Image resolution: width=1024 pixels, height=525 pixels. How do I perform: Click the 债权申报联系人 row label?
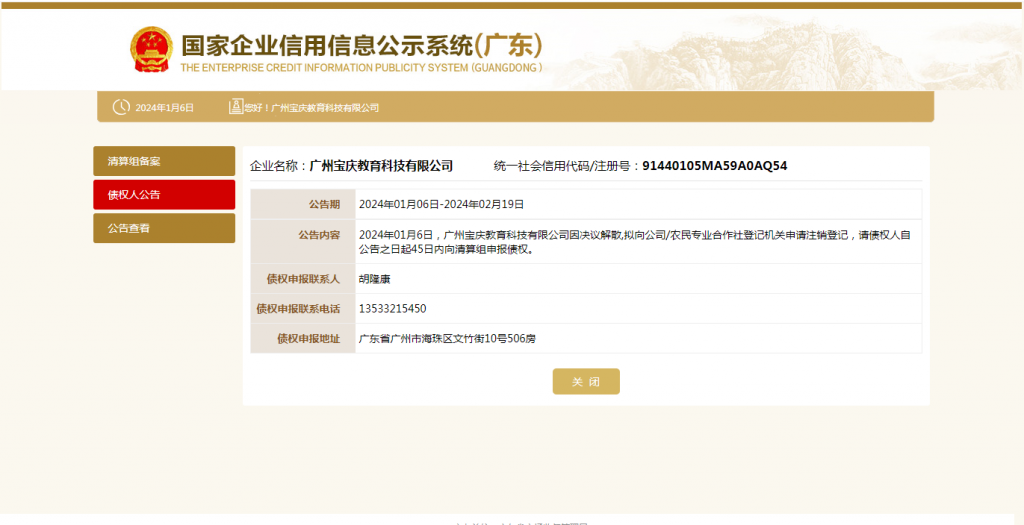(x=303, y=279)
